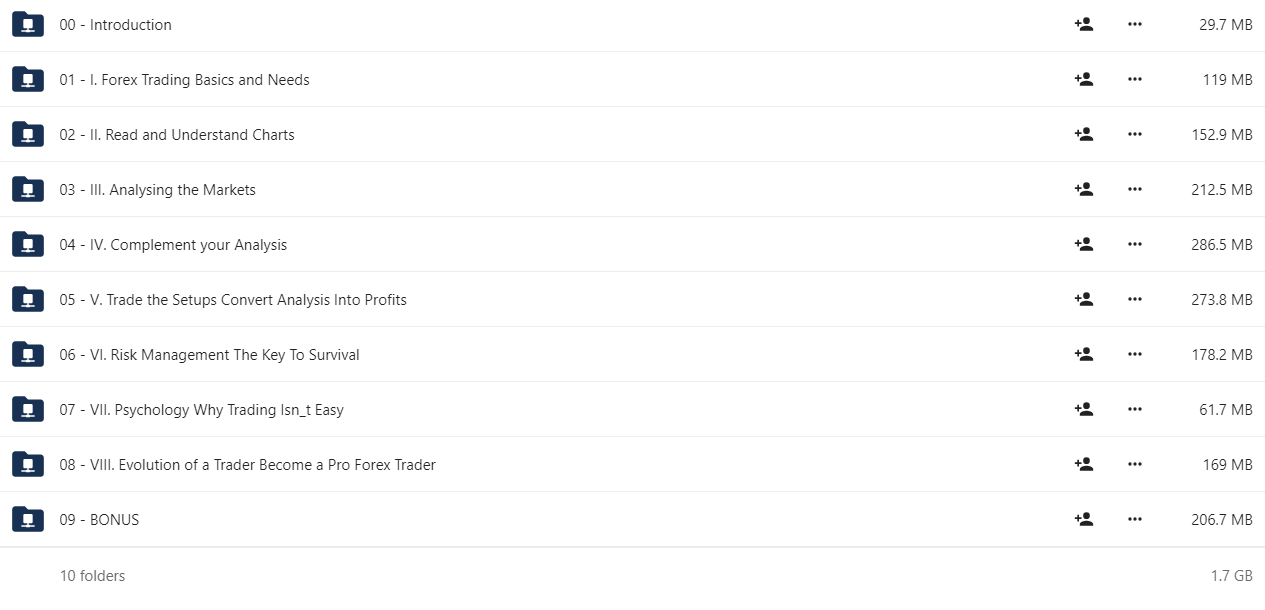Open more options for 09 - BONUS folder

tap(1134, 519)
